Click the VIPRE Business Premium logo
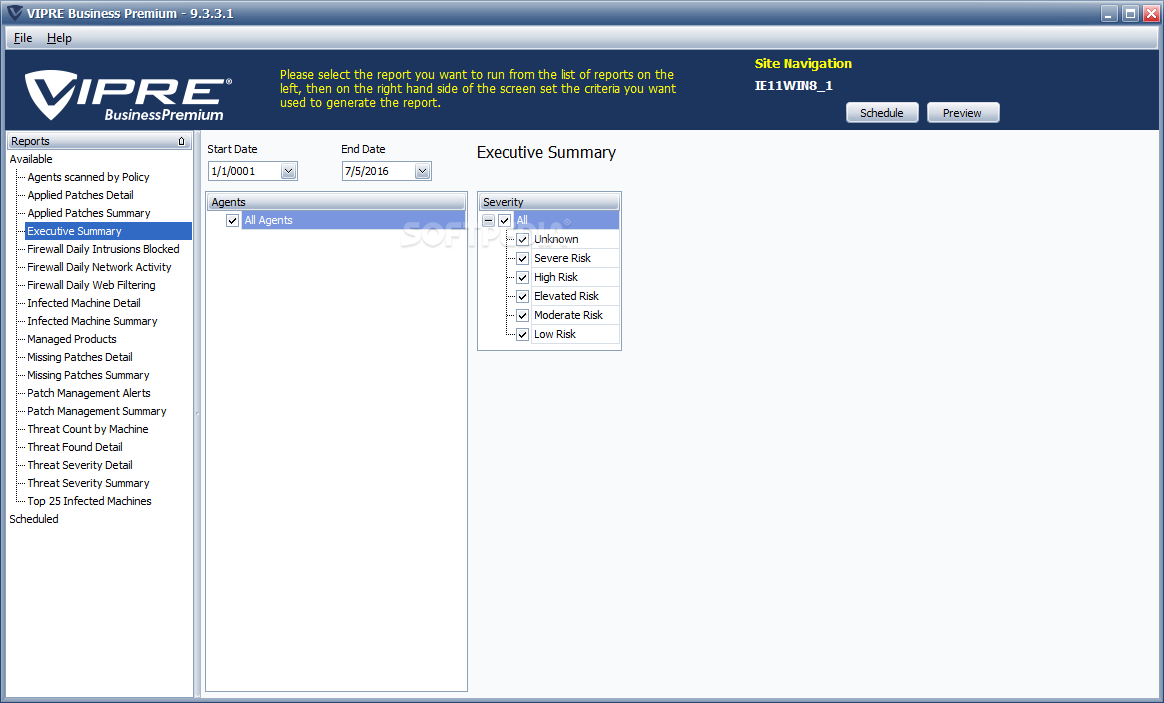Viewport: 1164px width, 703px height. point(128,95)
